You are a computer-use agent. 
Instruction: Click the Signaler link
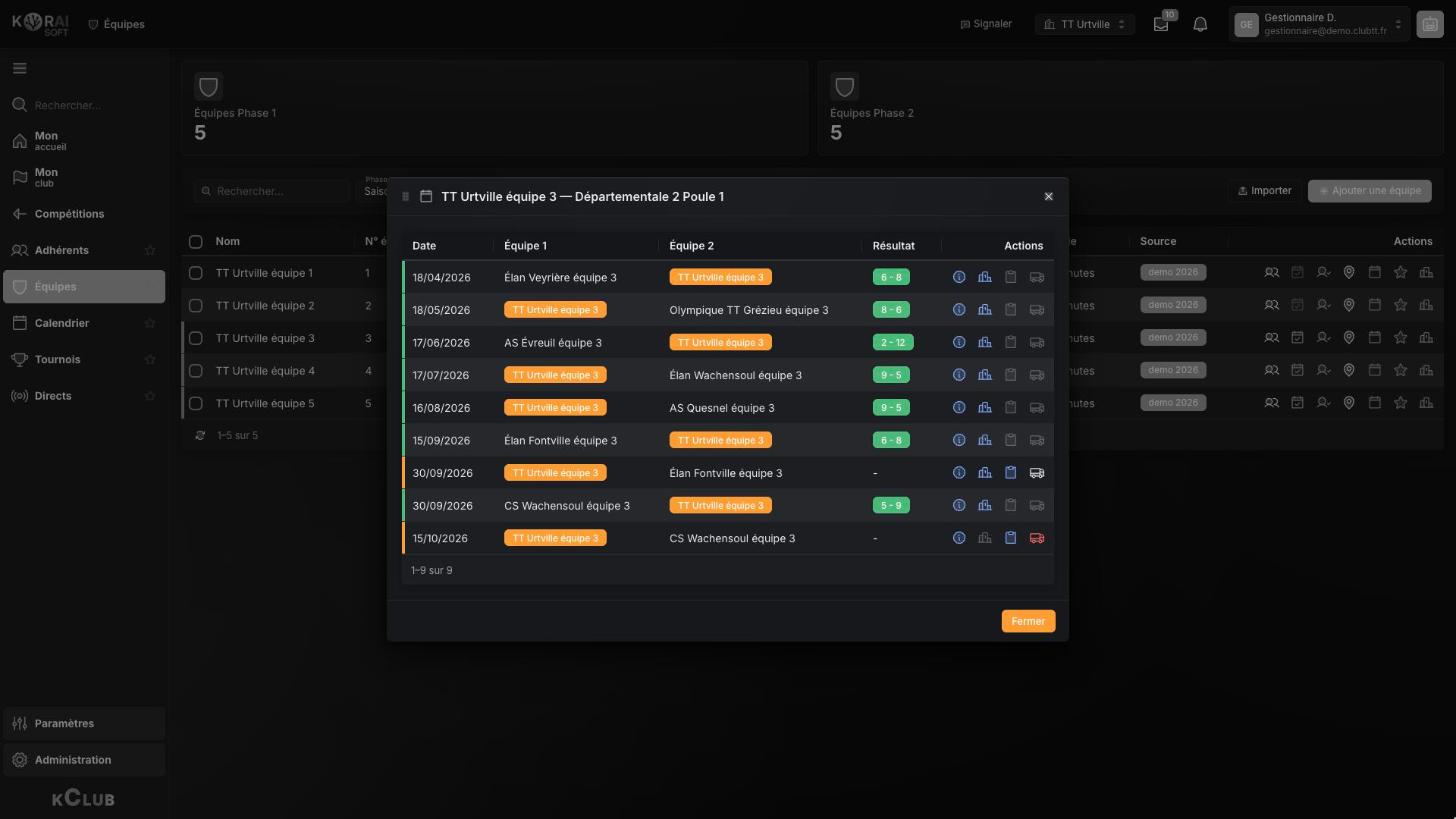(986, 24)
